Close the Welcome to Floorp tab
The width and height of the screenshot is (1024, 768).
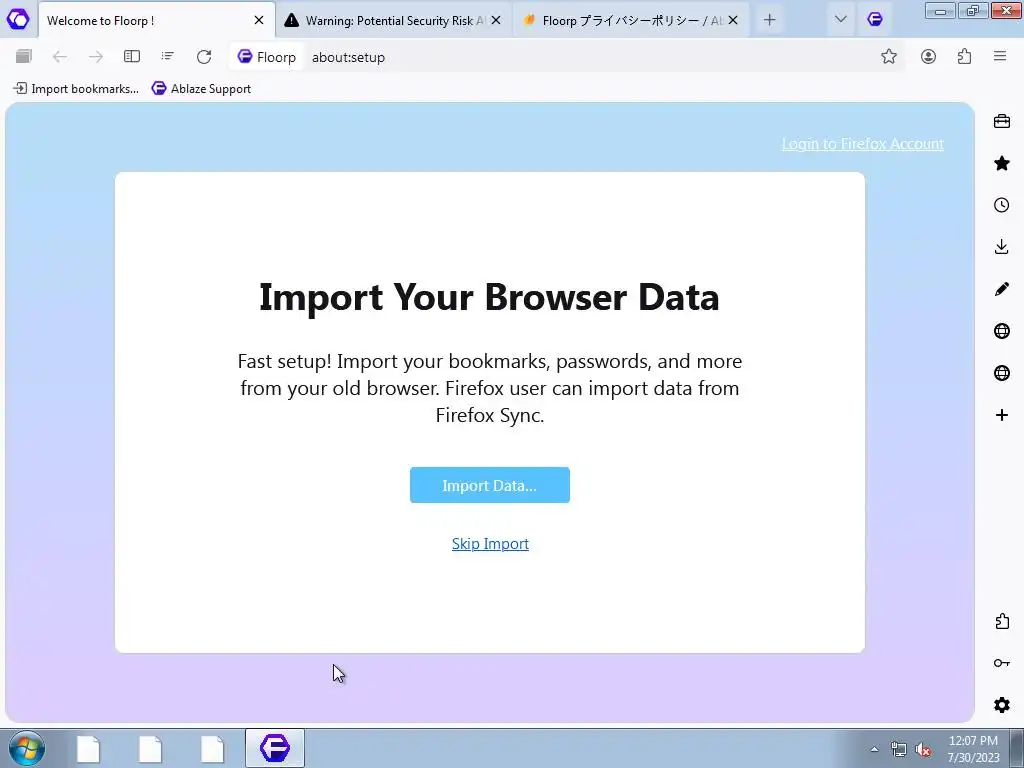(259, 20)
